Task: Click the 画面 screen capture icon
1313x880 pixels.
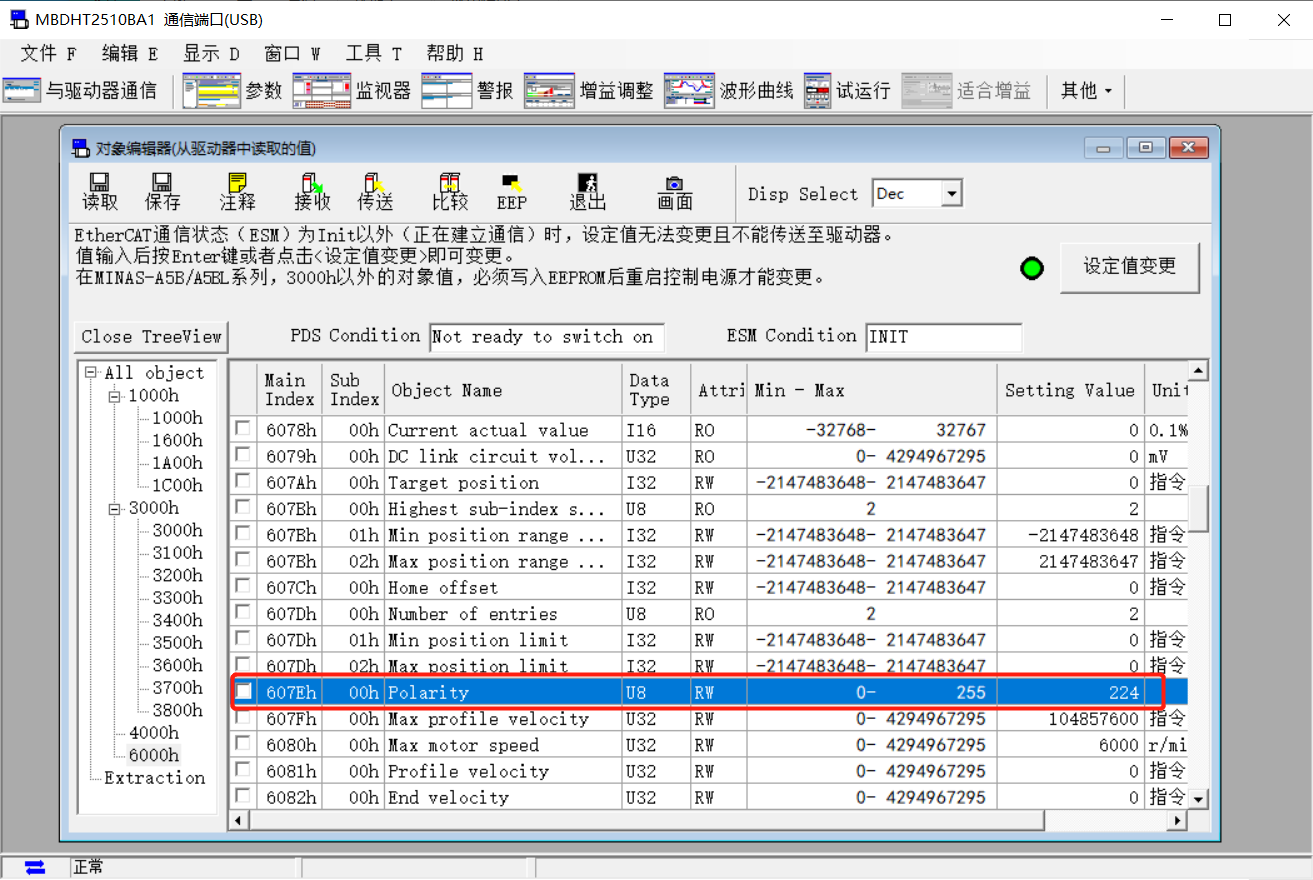Action: pyautogui.click(x=675, y=192)
